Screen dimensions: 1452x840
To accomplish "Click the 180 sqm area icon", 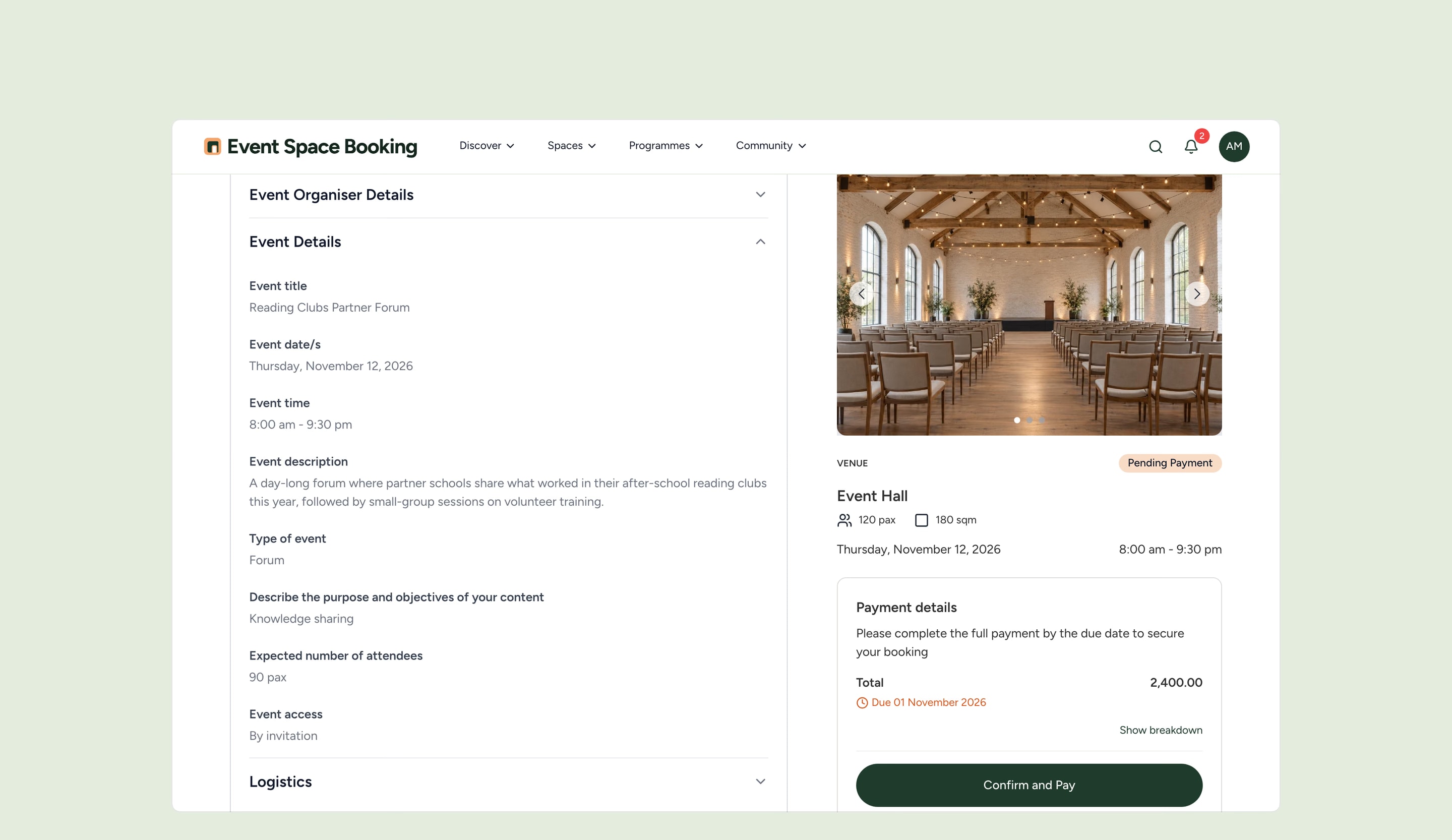I will point(921,520).
